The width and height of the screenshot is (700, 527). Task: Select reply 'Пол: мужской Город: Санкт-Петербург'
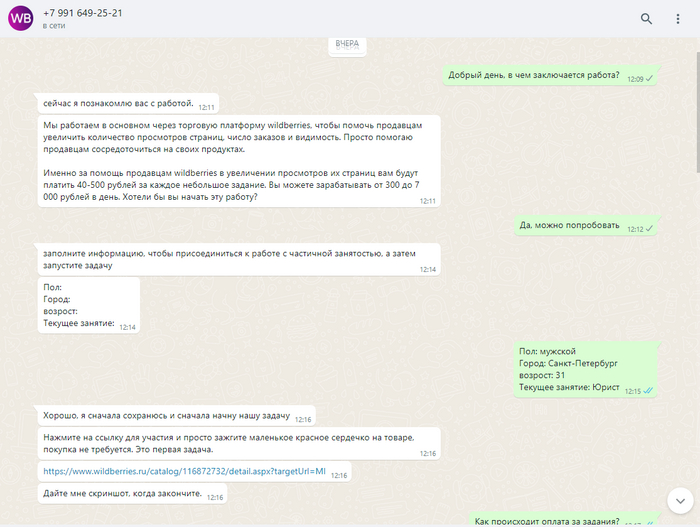(x=587, y=369)
